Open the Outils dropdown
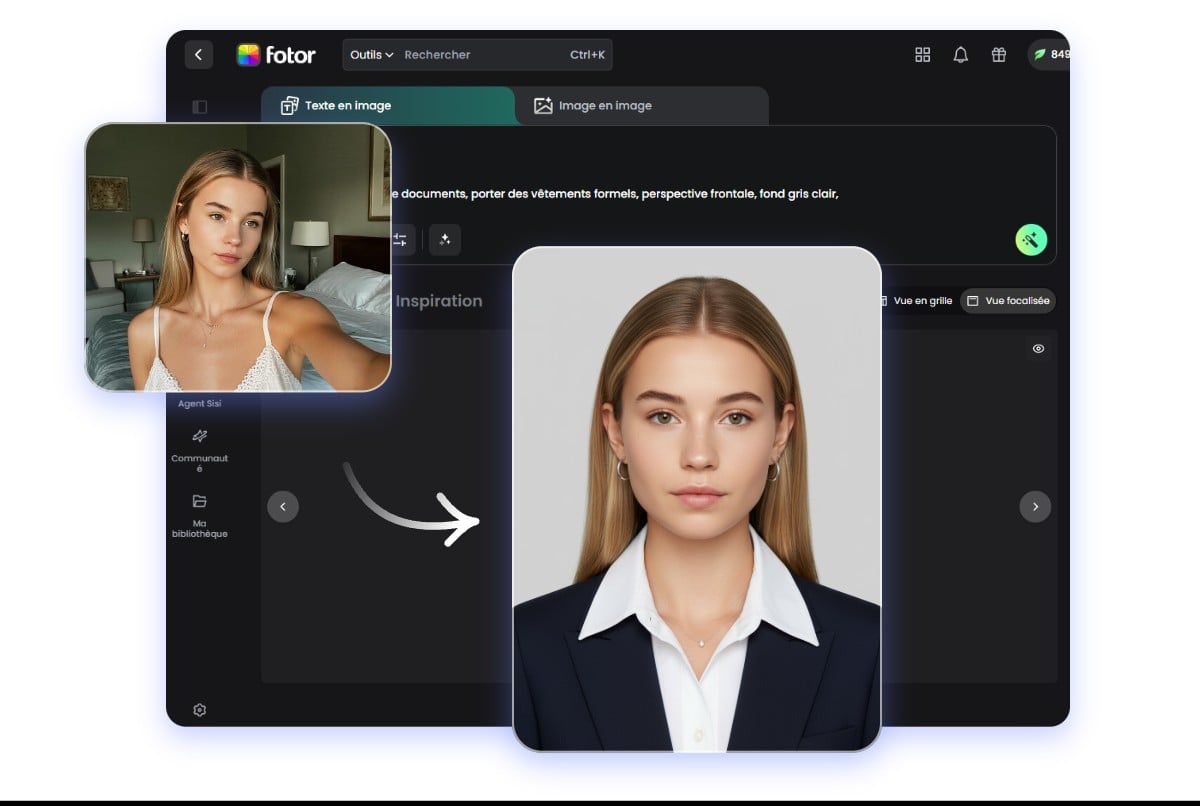The width and height of the screenshot is (1200, 806). click(370, 55)
